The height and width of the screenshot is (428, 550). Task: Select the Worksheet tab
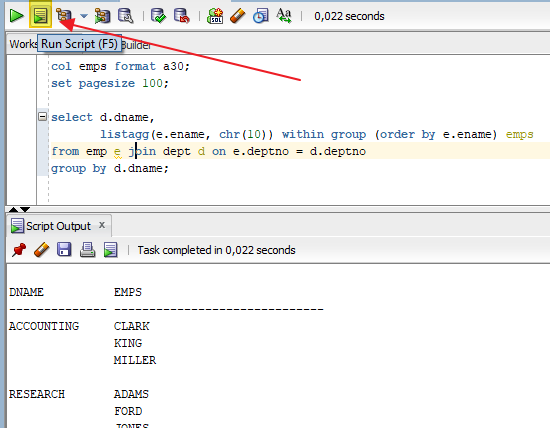coord(22,45)
